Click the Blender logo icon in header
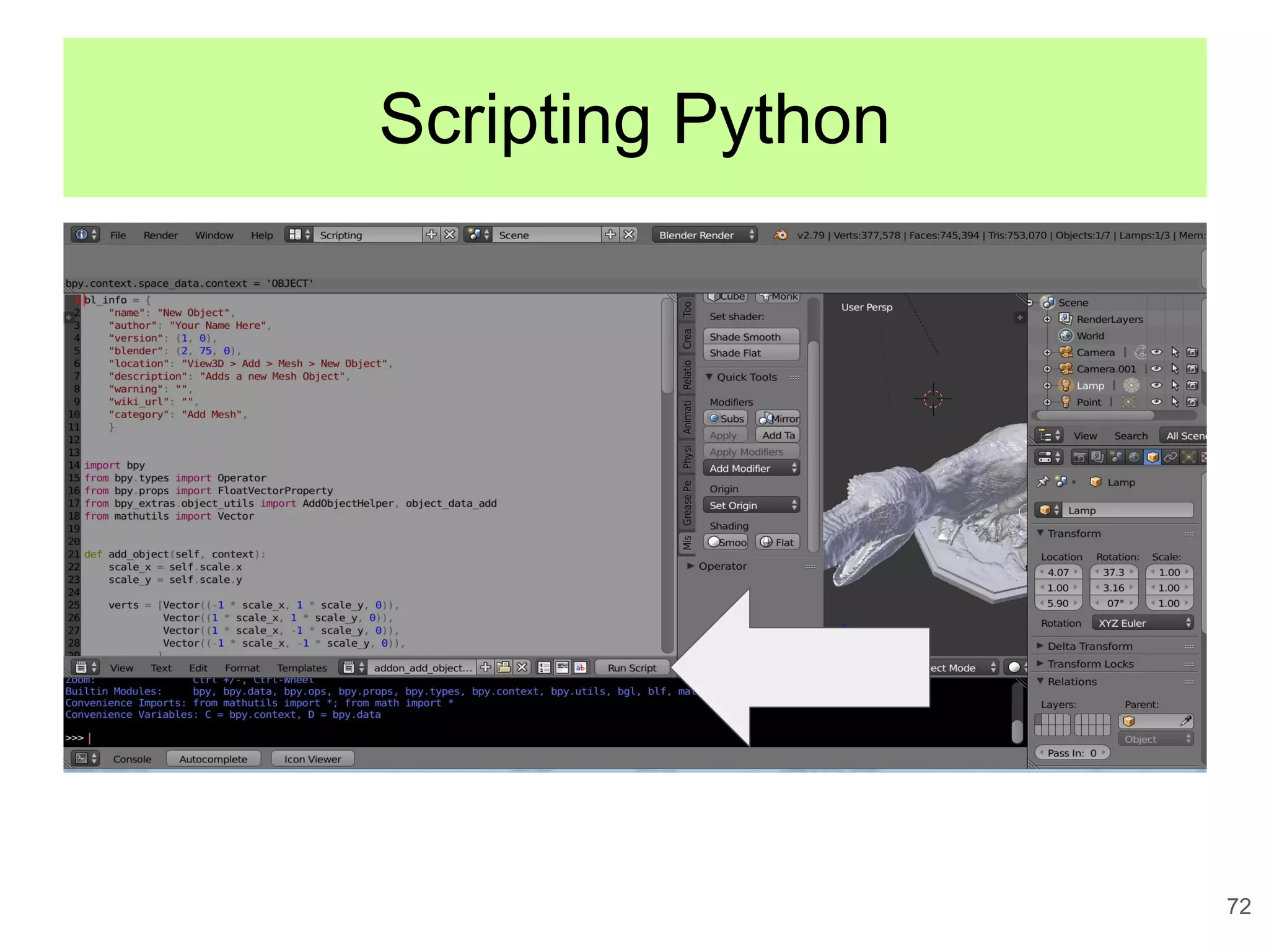Viewport: 1269px width, 952px height. (781, 235)
